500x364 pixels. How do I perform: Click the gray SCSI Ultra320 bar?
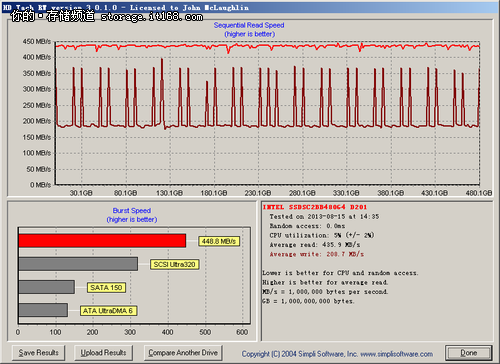[78, 264]
